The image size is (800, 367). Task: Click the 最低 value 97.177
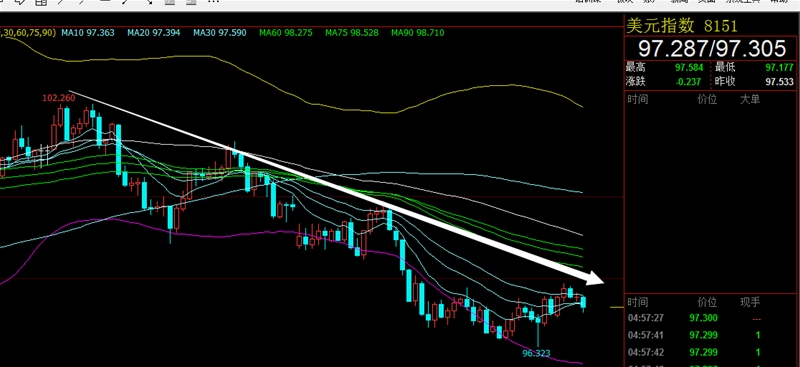[780, 67]
